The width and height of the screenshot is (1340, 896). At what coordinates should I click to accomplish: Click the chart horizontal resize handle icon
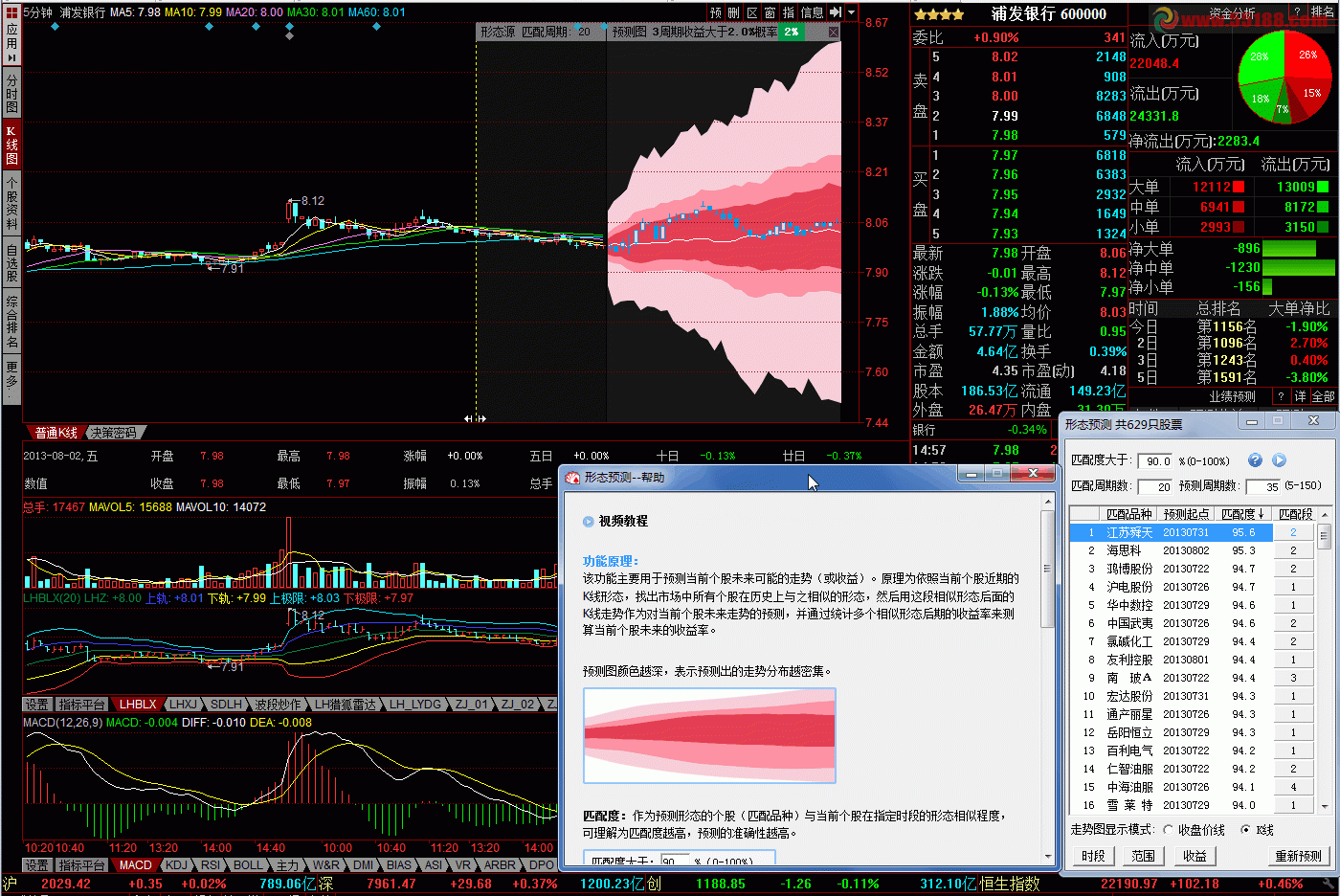(475, 418)
